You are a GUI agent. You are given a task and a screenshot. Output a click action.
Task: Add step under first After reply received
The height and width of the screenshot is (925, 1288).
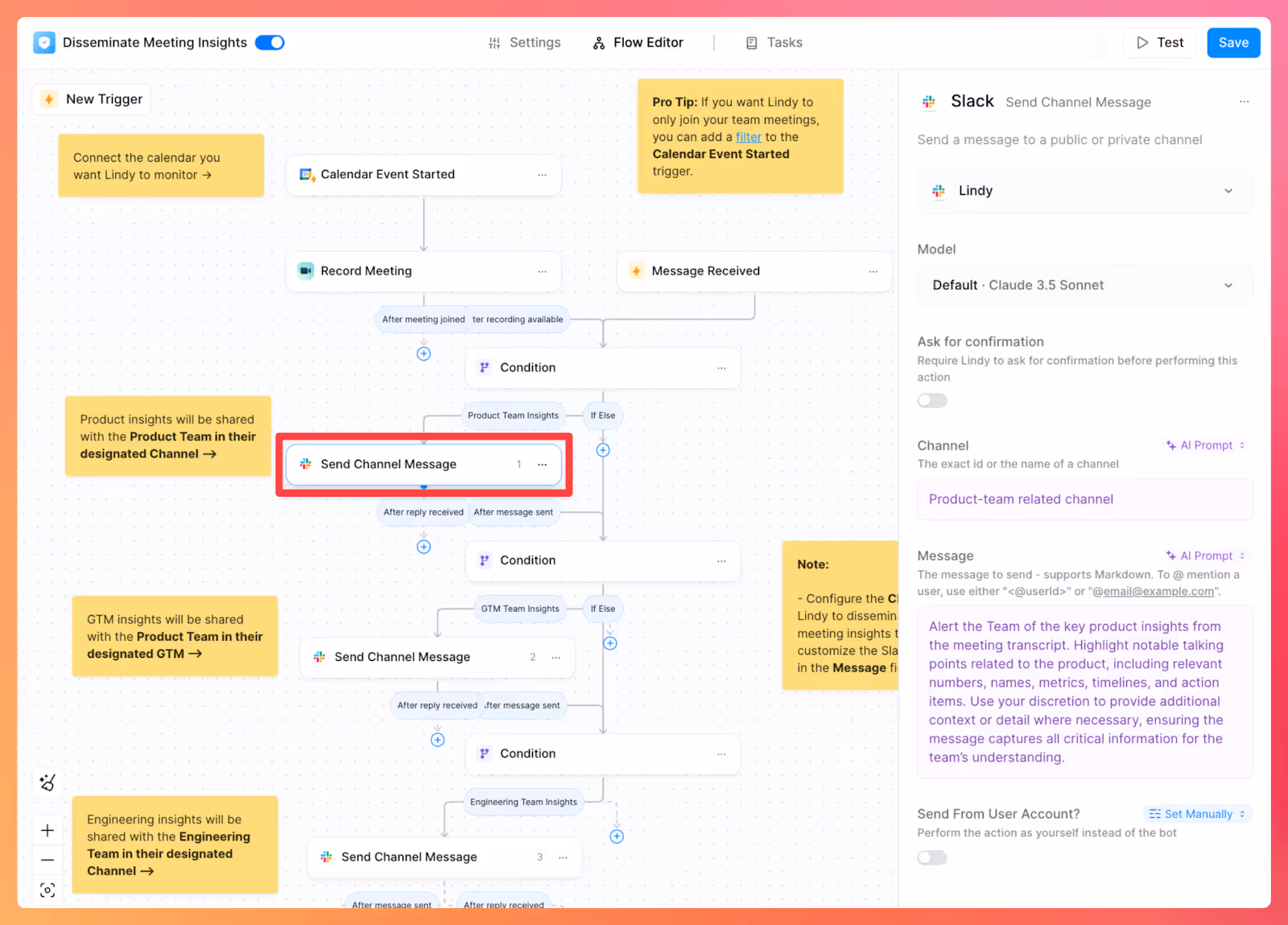coord(423,547)
